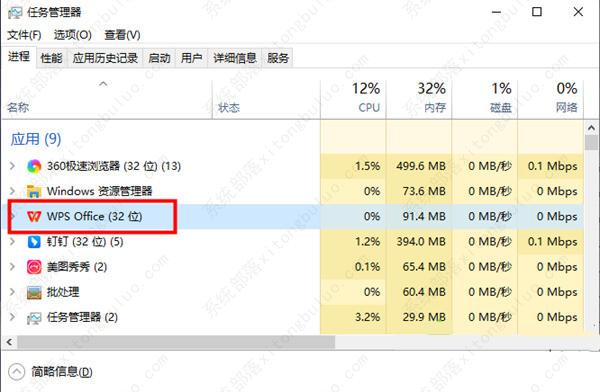Click the 简略信息(D) link

pyautogui.click(x=62, y=372)
